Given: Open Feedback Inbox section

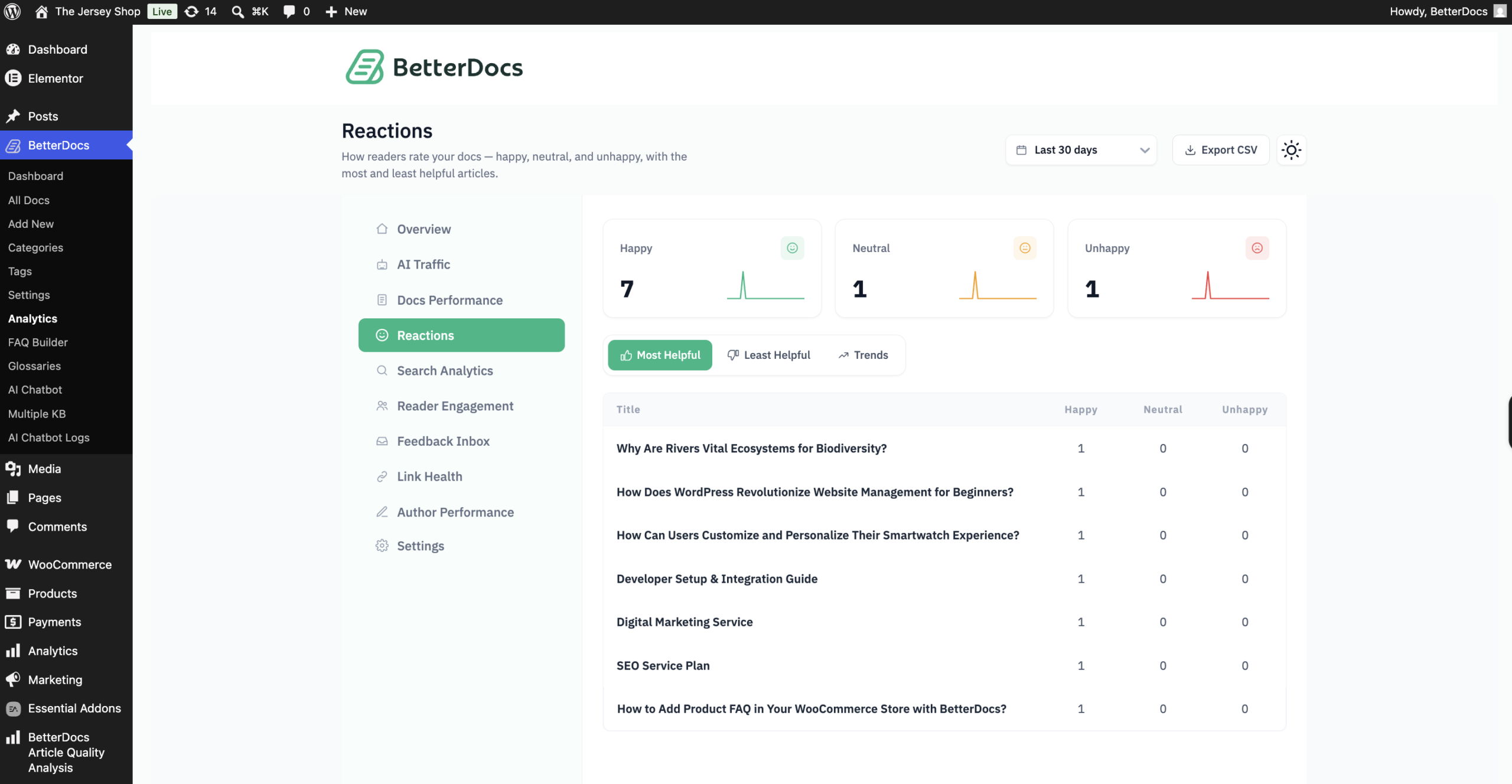Looking at the screenshot, I should pyautogui.click(x=461, y=441).
